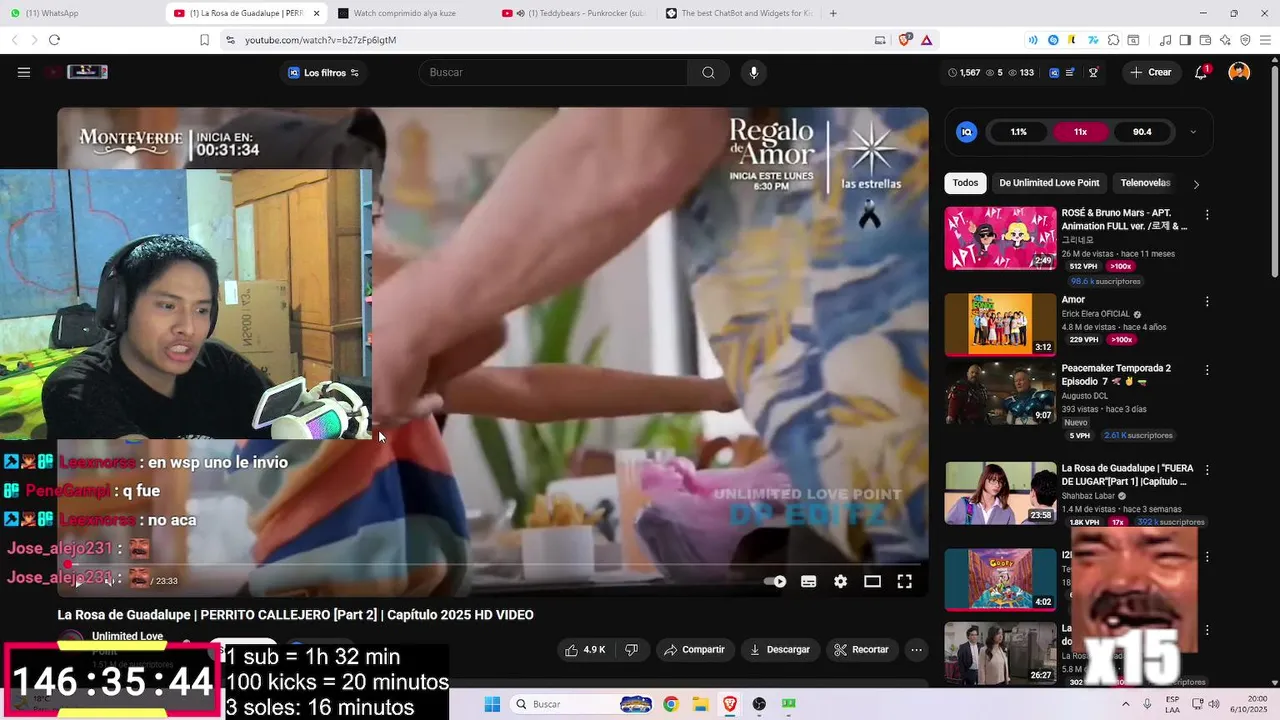Open Brave Leo AI sparkle icon
1280x720 pixels.
pos(1225,40)
